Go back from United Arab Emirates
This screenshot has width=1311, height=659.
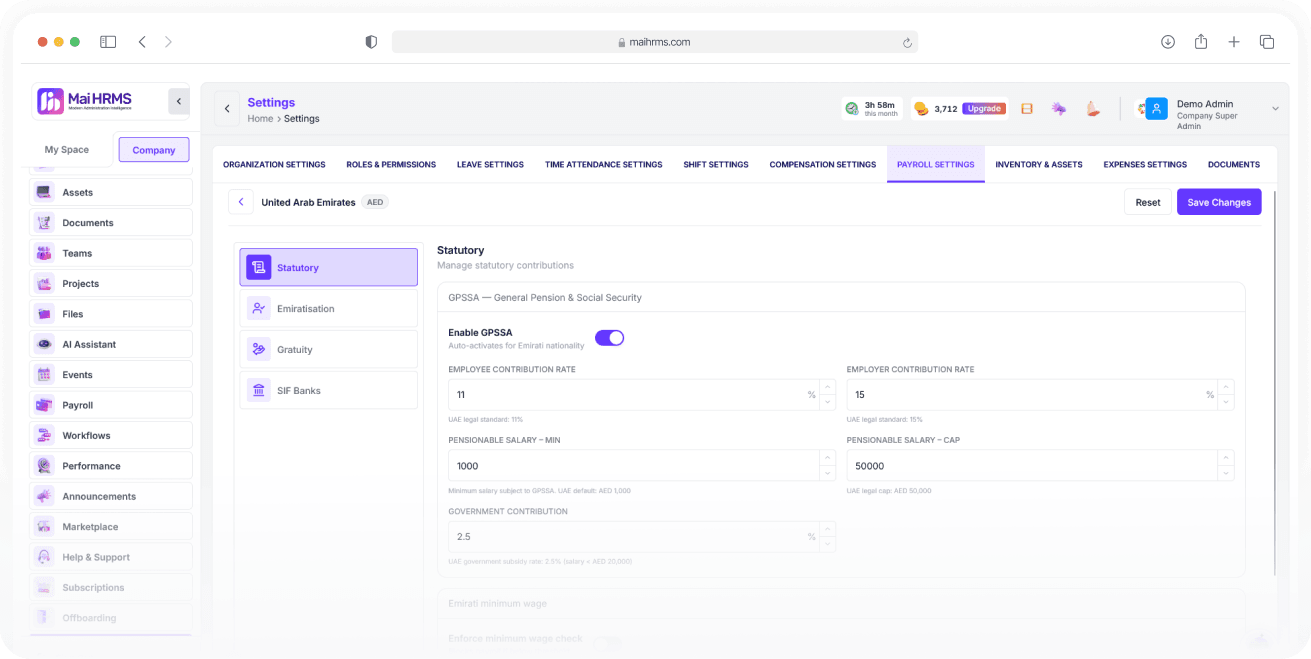coord(241,202)
